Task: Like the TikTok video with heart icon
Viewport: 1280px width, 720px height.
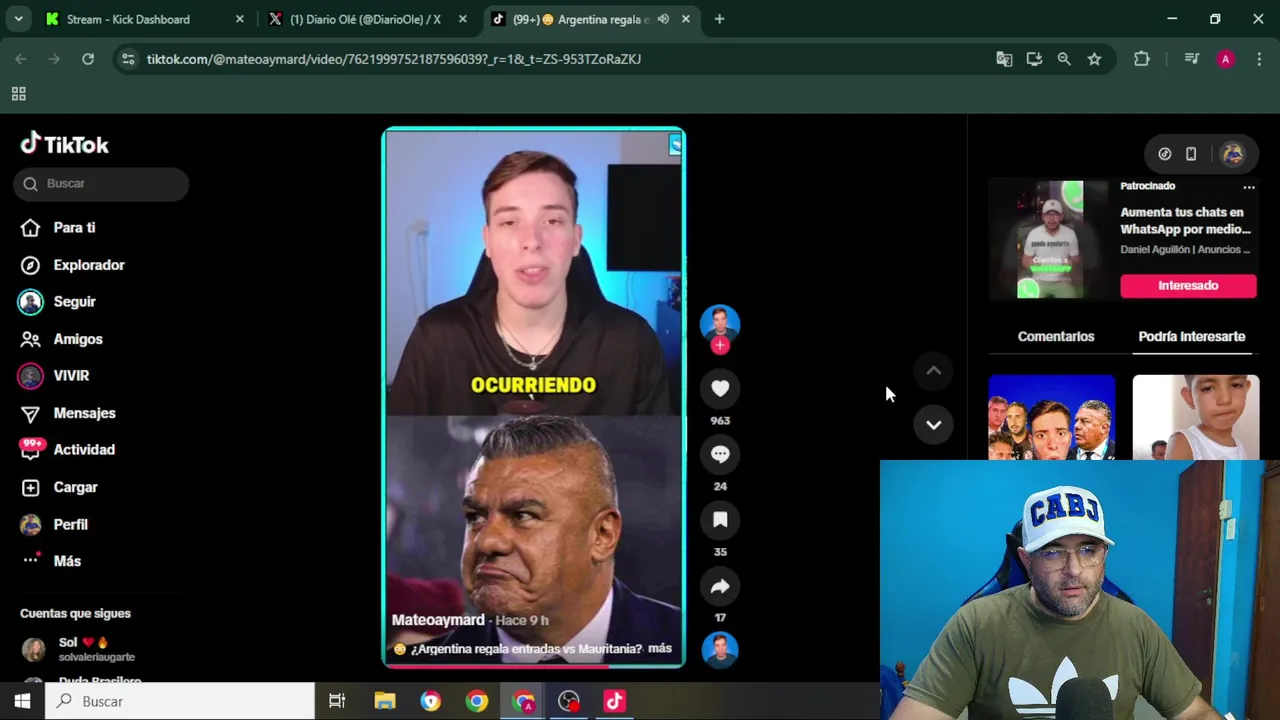Action: point(720,388)
